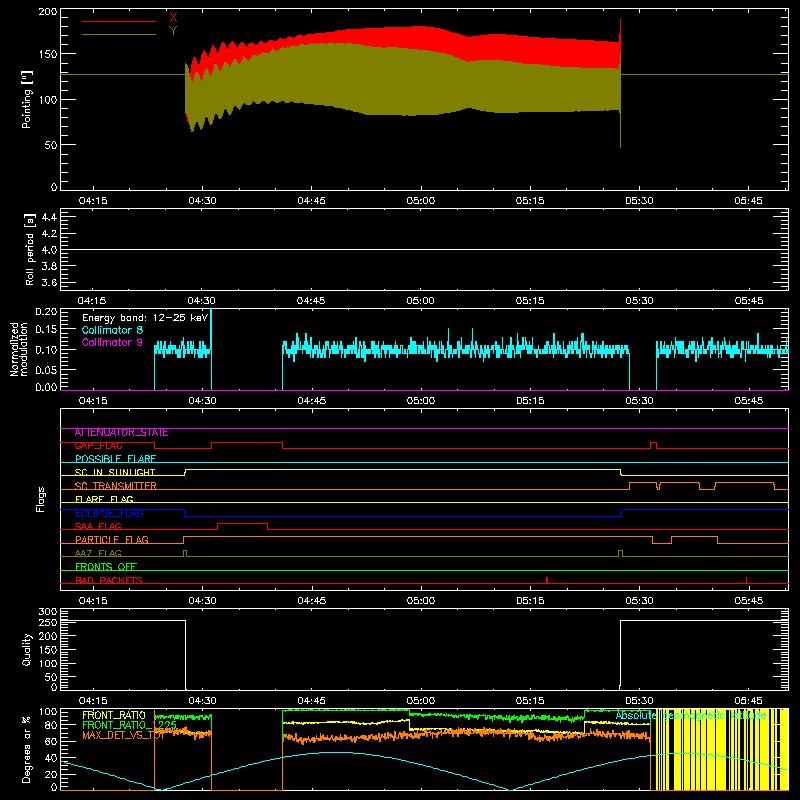Screen dimensions: 800x800
Task: Click the 'Degrees or %' axis title
Action: pos(27,749)
